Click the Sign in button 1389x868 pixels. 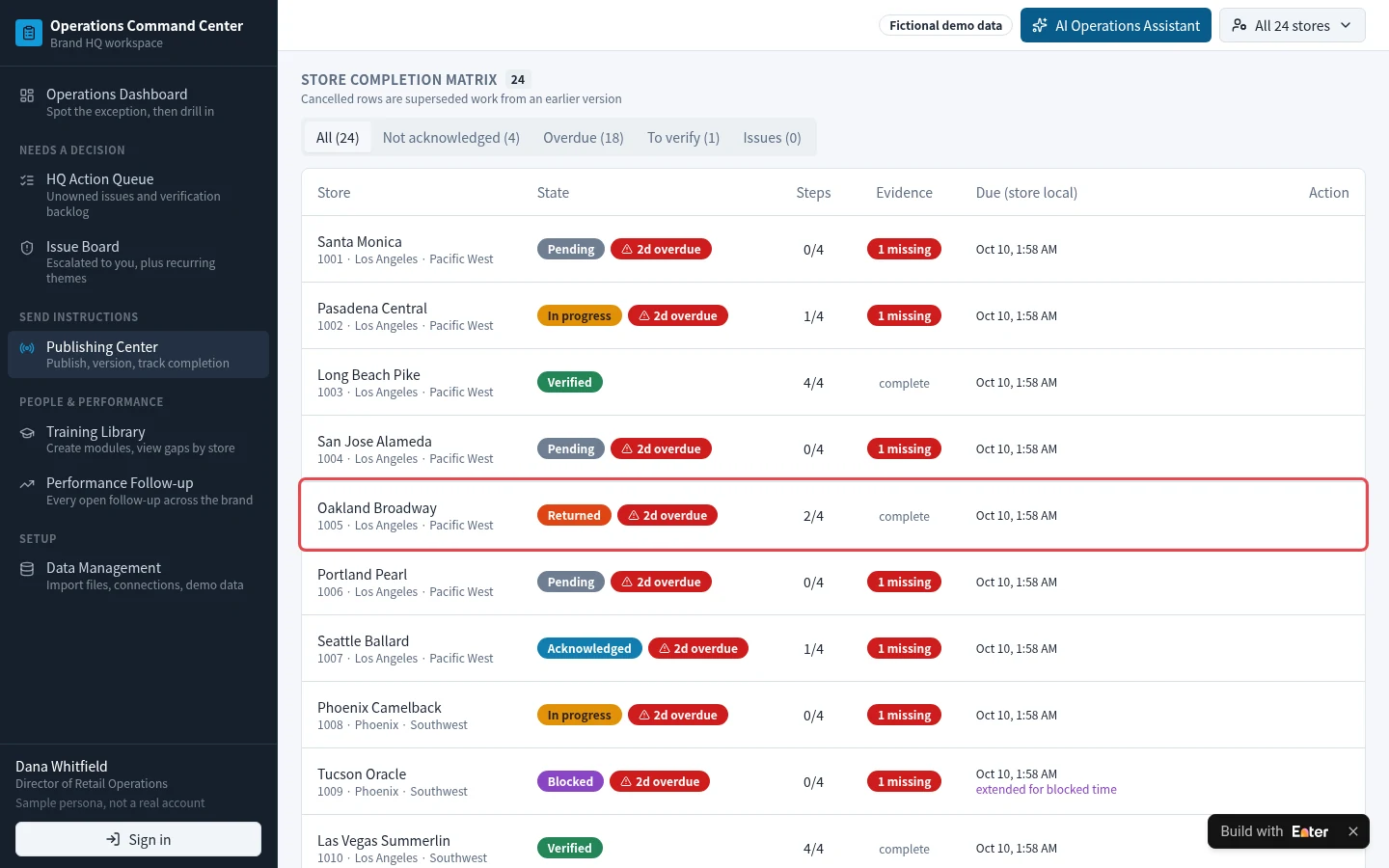(x=139, y=839)
